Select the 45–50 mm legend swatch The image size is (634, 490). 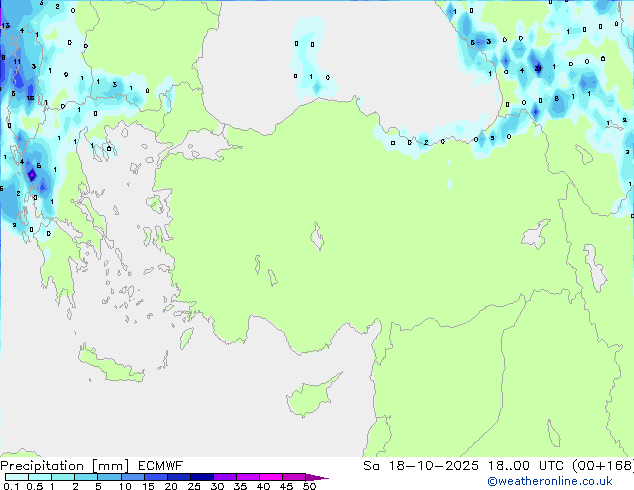pos(294,477)
